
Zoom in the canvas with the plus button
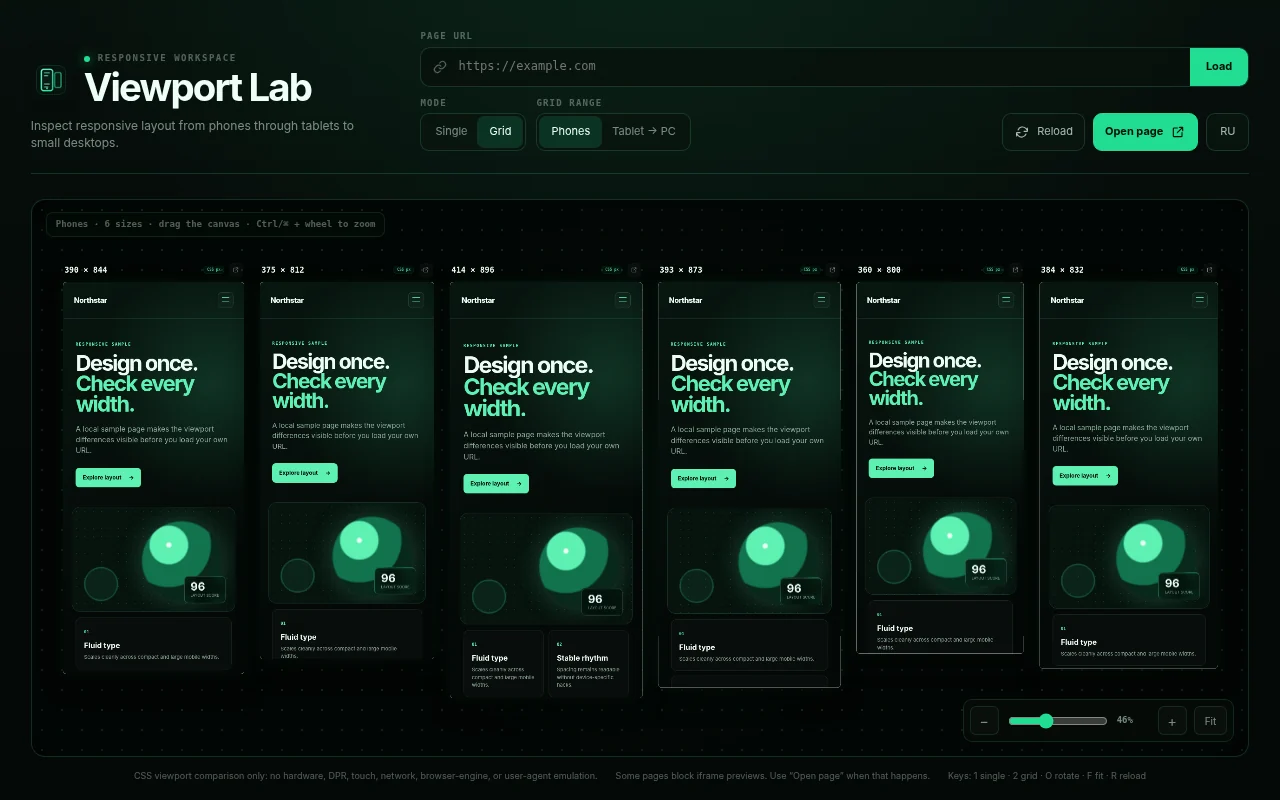click(1172, 721)
